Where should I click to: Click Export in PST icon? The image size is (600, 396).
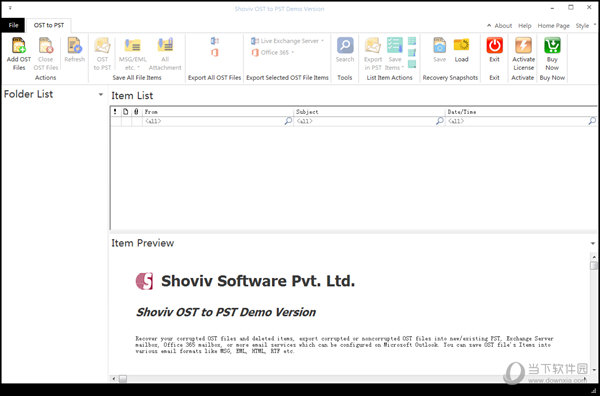pyautogui.click(x=373, y=45)
